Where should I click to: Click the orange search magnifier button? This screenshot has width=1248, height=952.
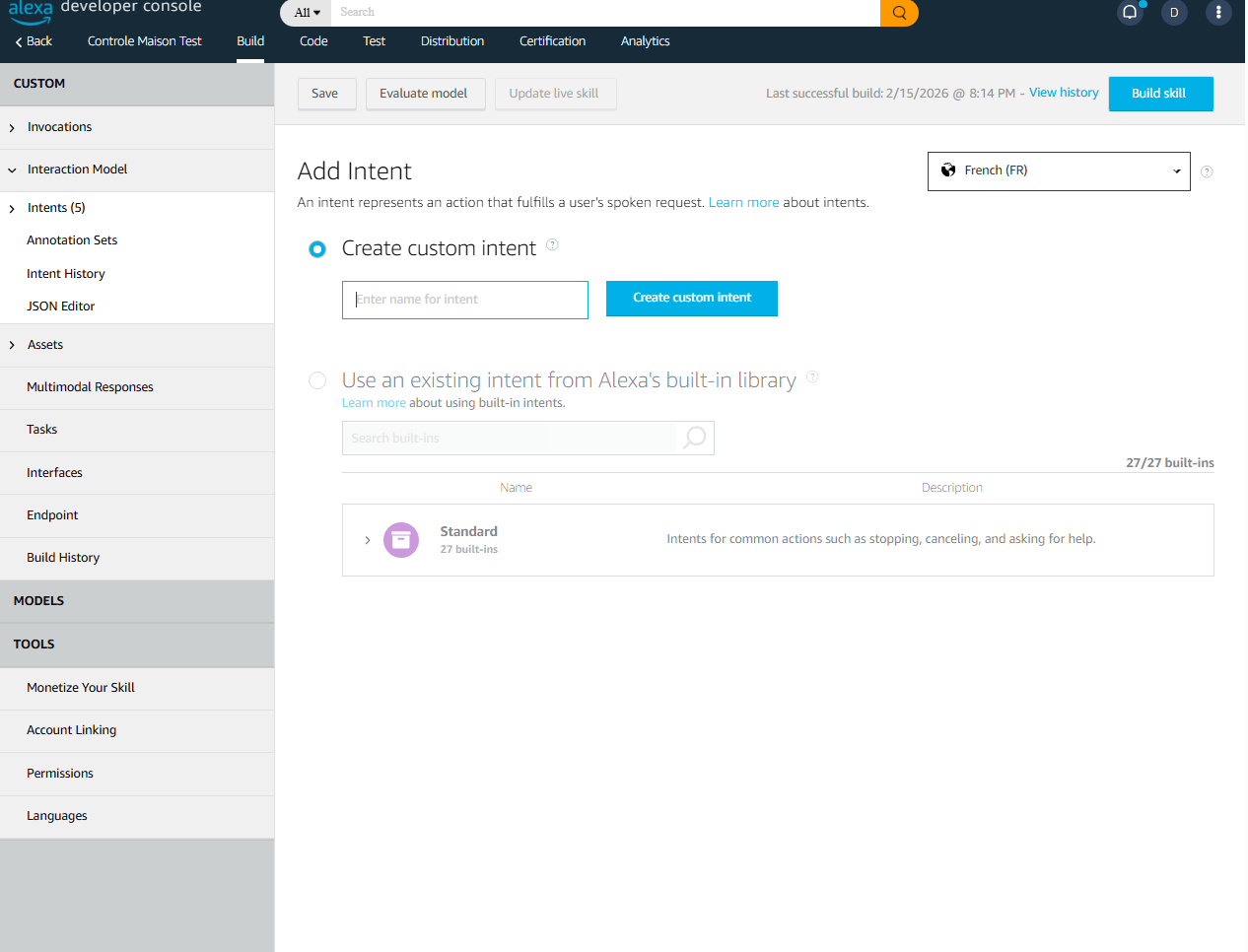[x=899, y=13]
